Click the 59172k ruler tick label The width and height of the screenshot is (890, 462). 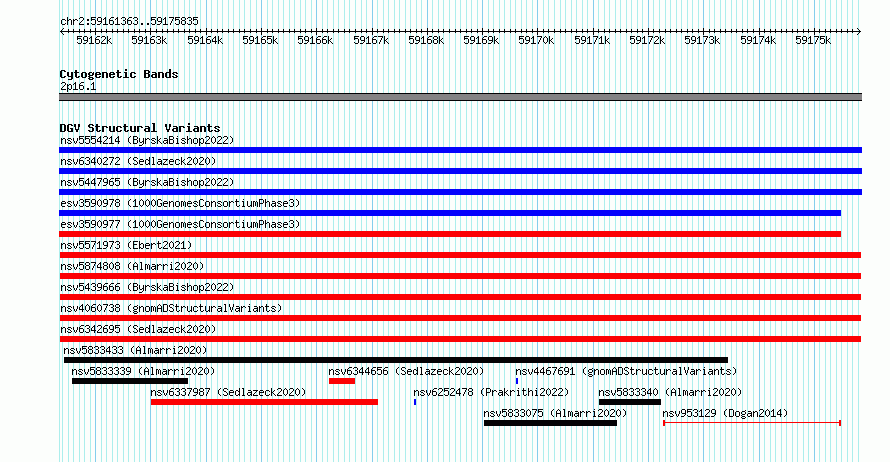click(646, 40)
